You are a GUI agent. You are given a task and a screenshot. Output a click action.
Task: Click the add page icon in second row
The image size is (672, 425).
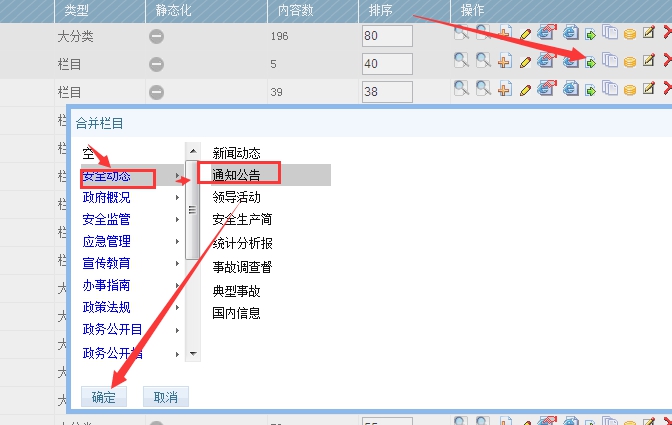[x=504, y=61]
